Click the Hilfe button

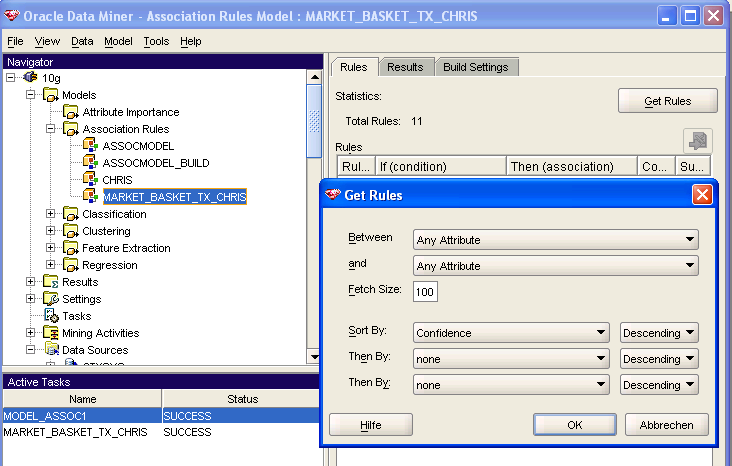[x=371, y=425]
